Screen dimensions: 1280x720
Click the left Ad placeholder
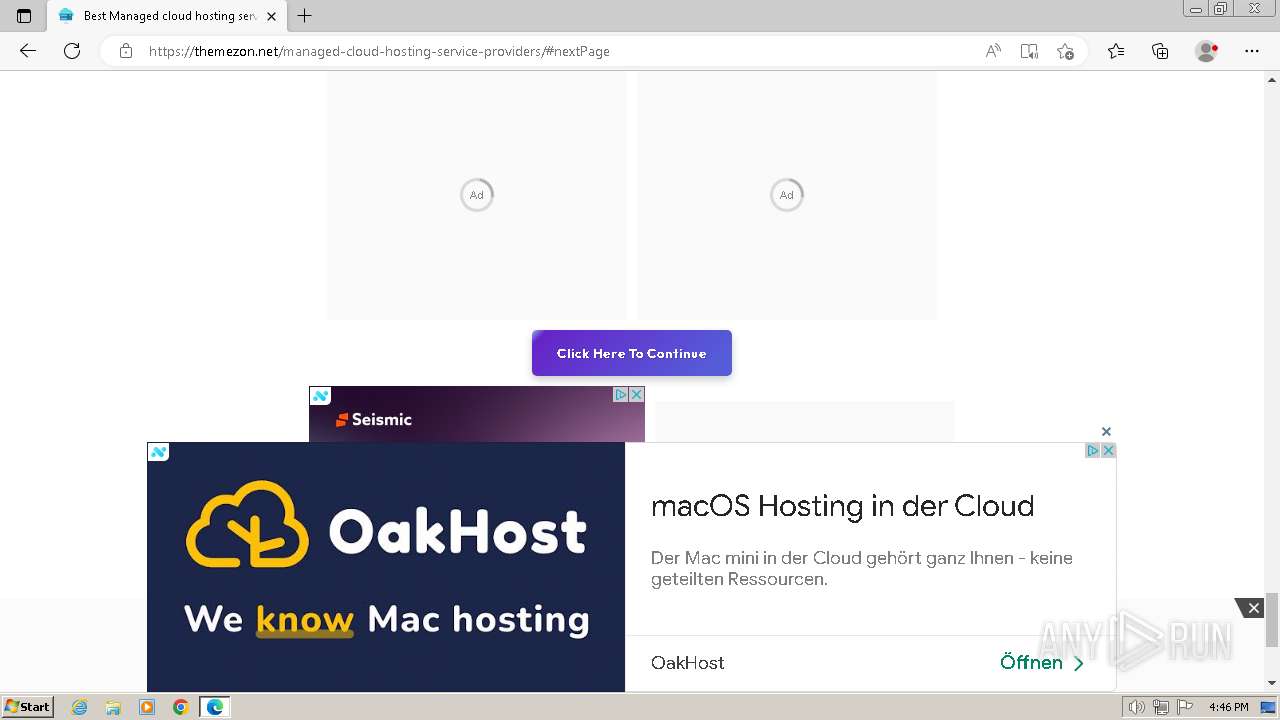coord(477,195)
